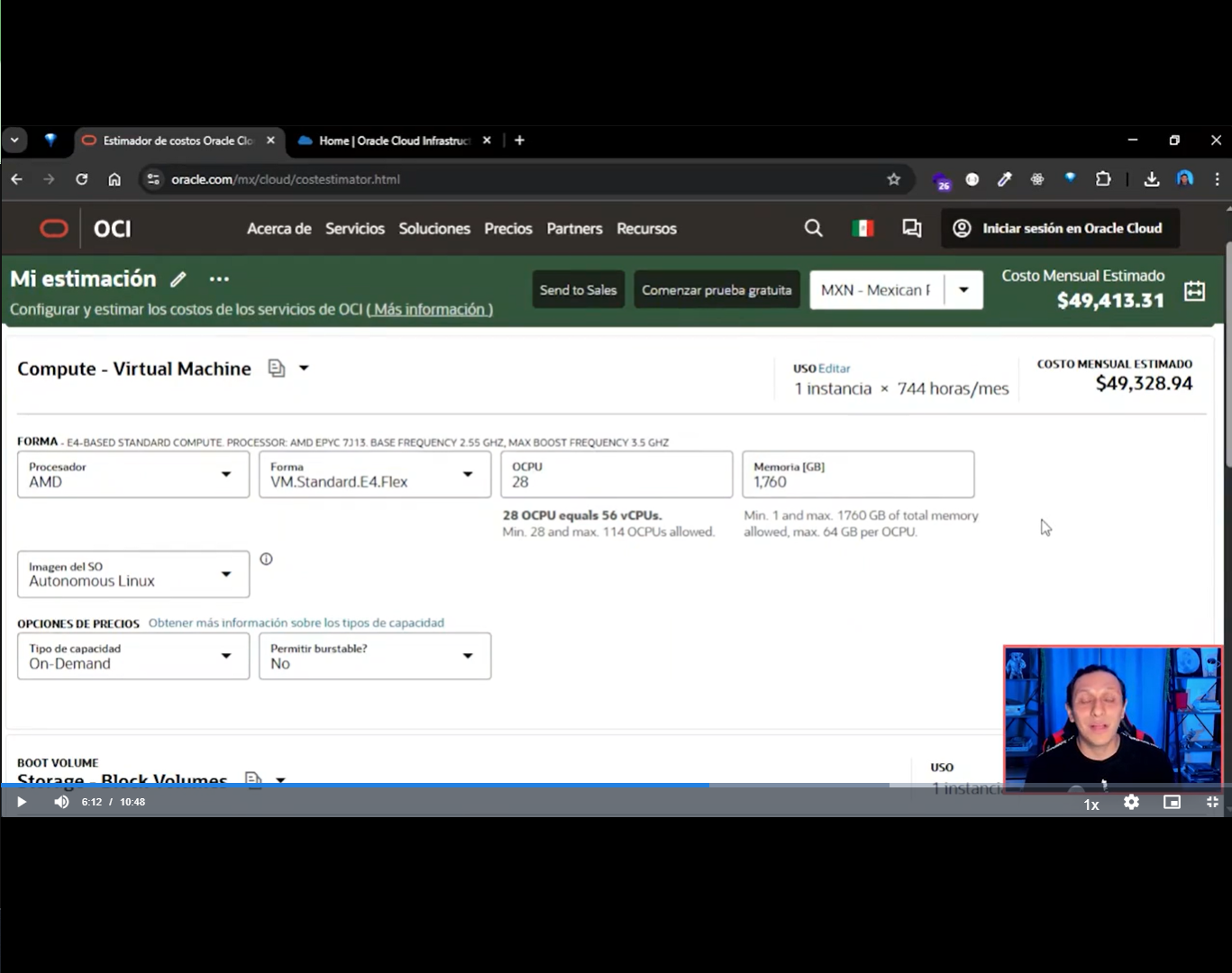The height and width of the screenshot is (973, 1232).
Task: Open the Servicios menu
Action: (x=355, y=229)
